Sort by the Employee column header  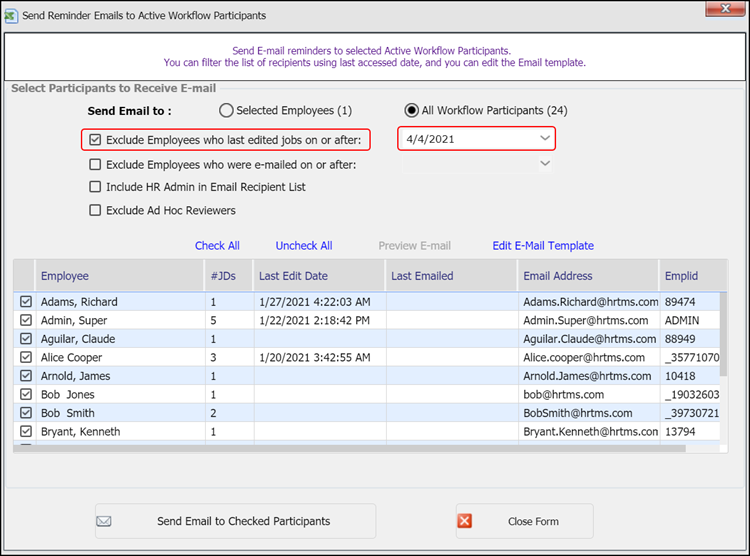65,276
